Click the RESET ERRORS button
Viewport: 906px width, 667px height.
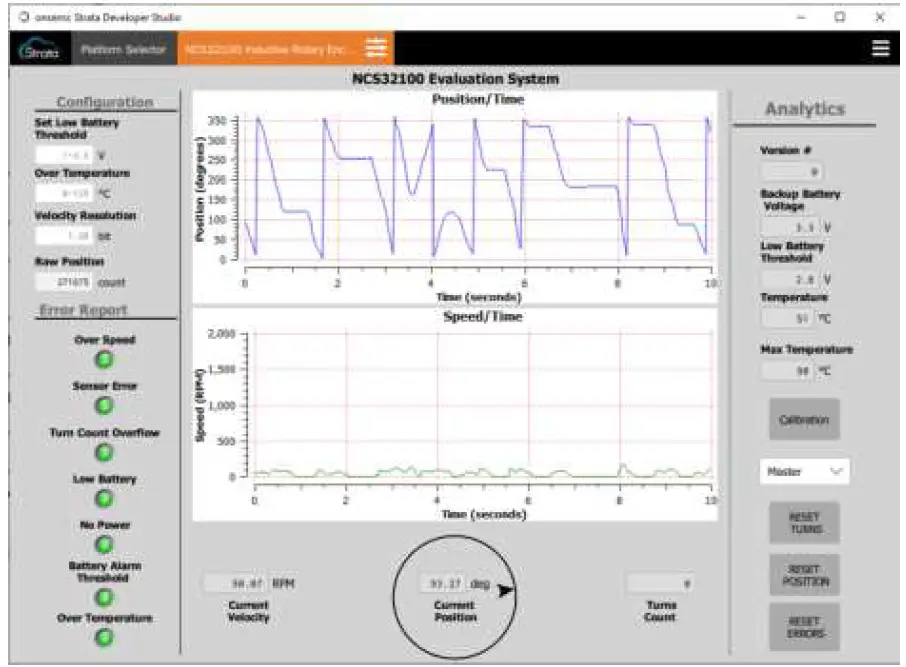point(806,625)
